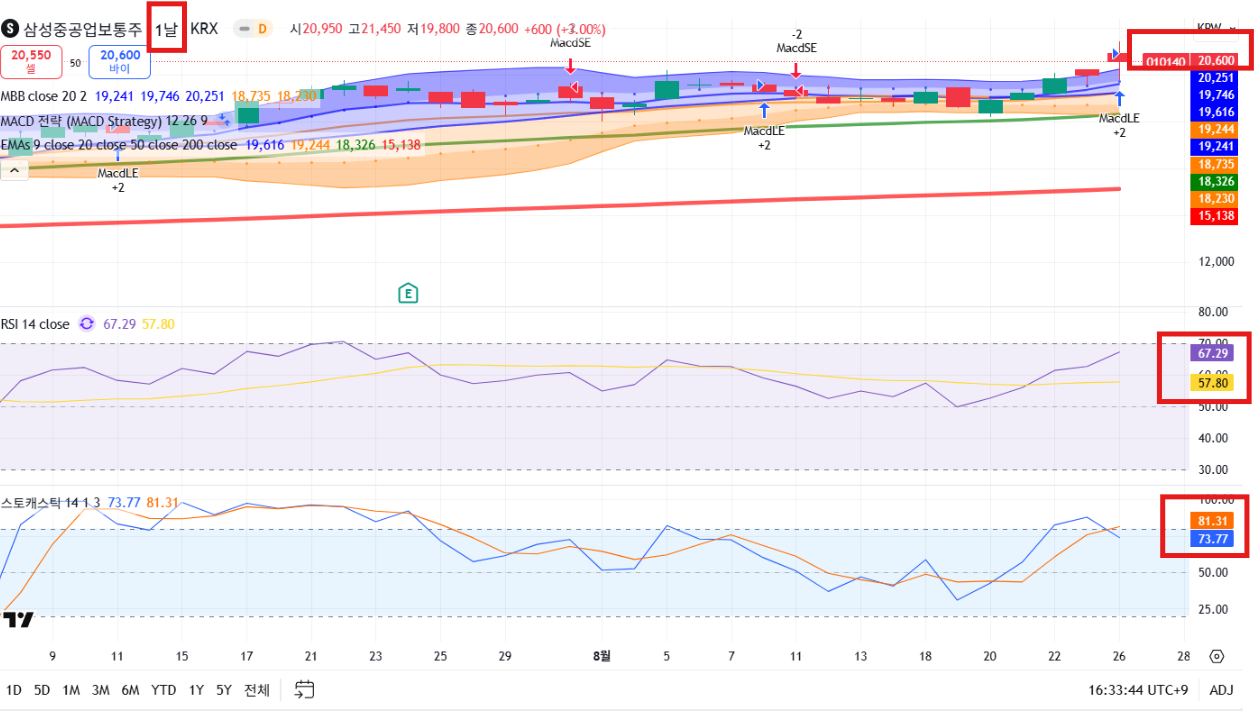Click the blue 19,616 price axis label

pos(1215,112)
